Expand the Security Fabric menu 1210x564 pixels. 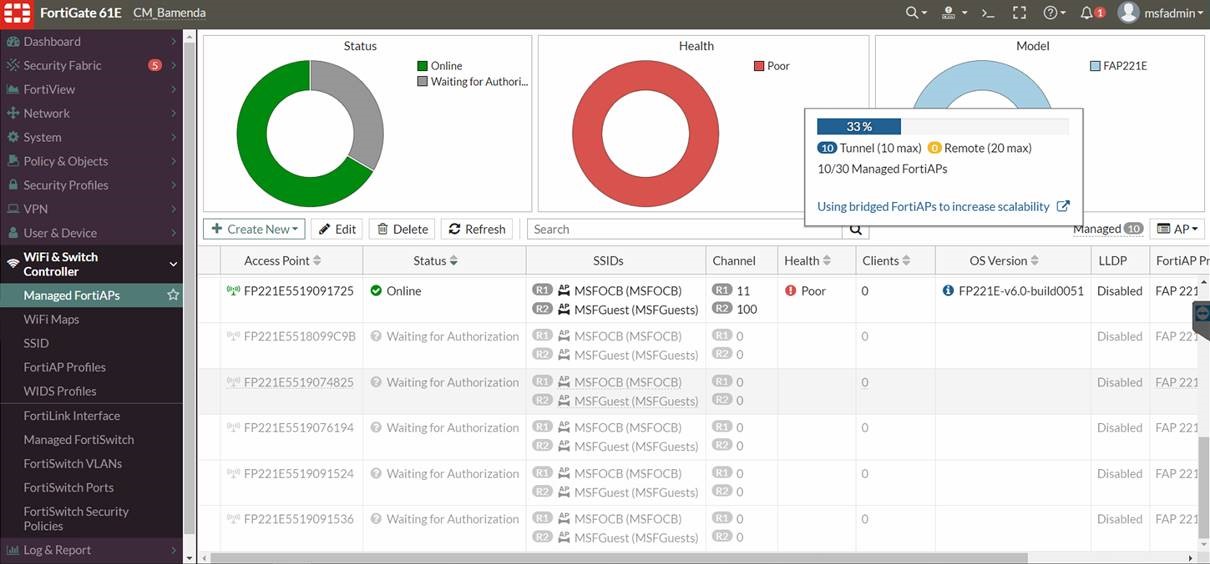click(x=173, y=65)
